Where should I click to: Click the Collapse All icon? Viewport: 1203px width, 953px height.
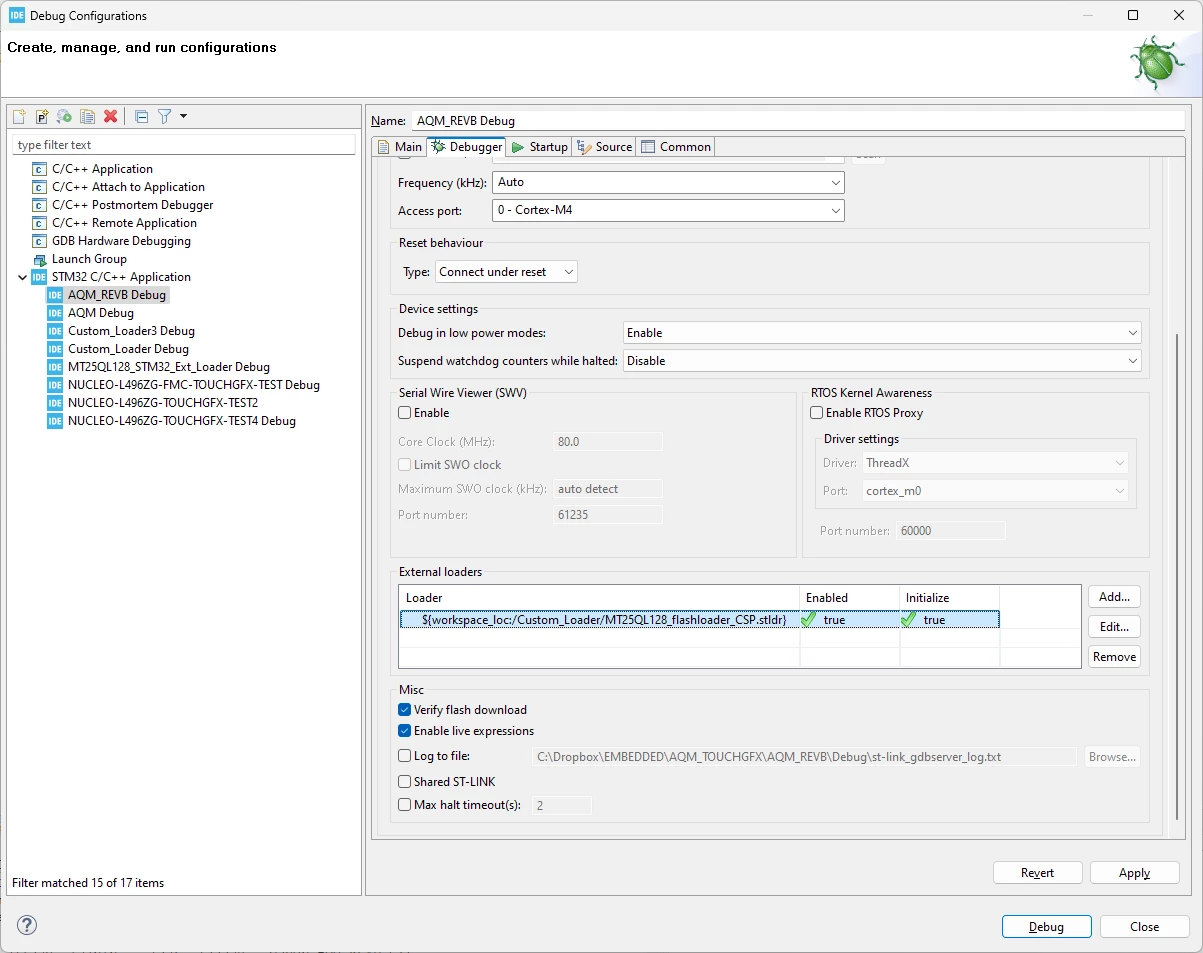click(x=141, y=116)
